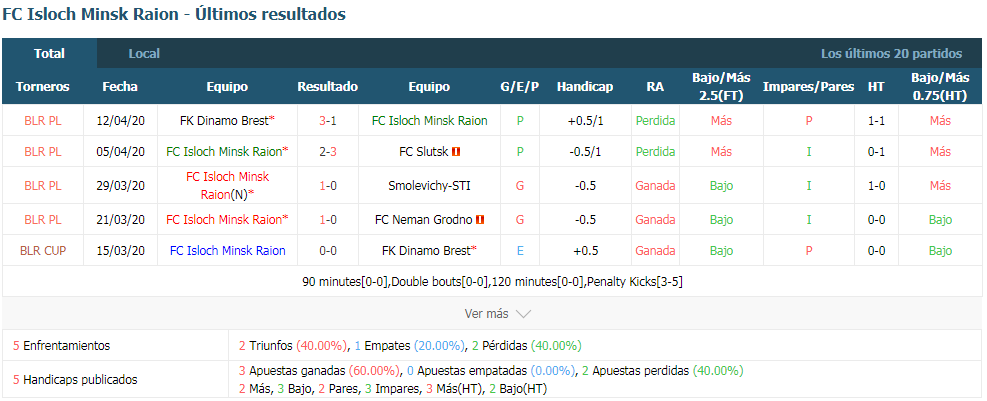This screenshot has height=401, width=987.
Task: Open the Smolevichy-STI team link
Action: click(429, 186)
